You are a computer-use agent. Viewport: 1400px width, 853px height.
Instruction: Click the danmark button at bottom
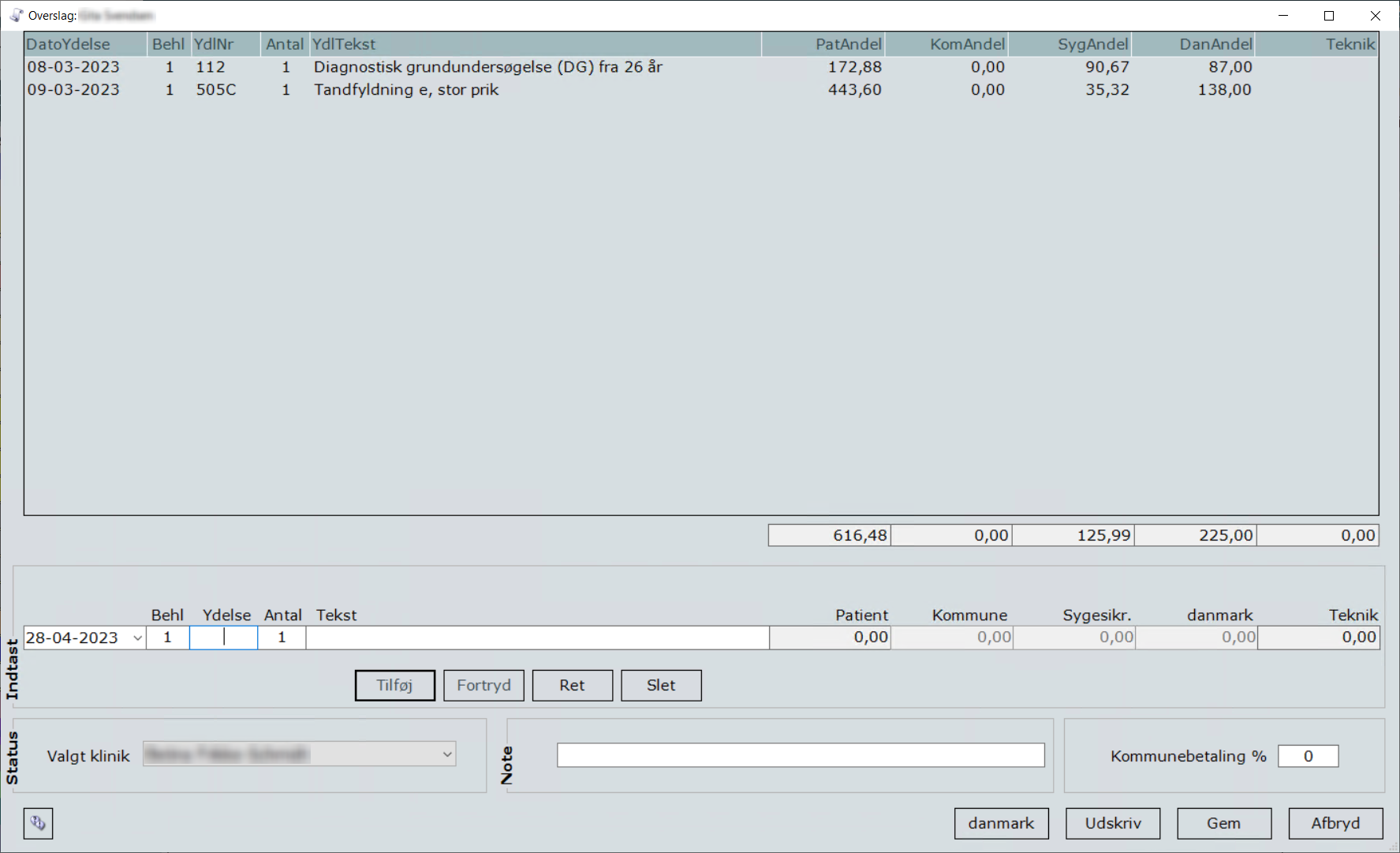(1001, 823)
